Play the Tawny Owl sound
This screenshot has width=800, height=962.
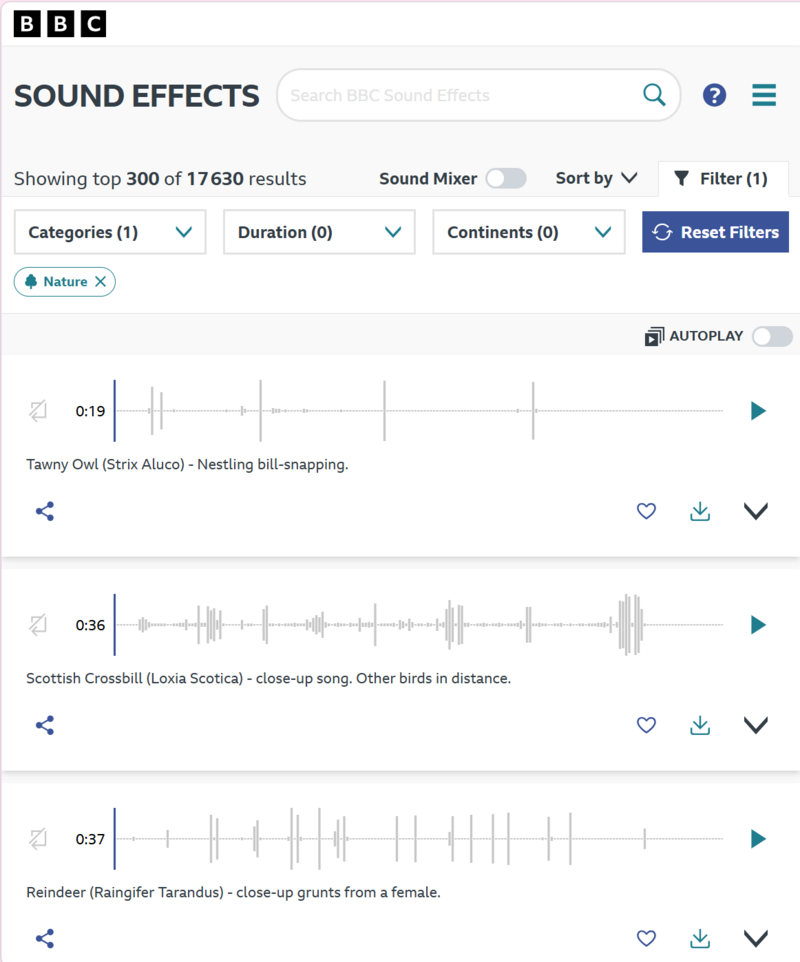(x=758, y=410)
